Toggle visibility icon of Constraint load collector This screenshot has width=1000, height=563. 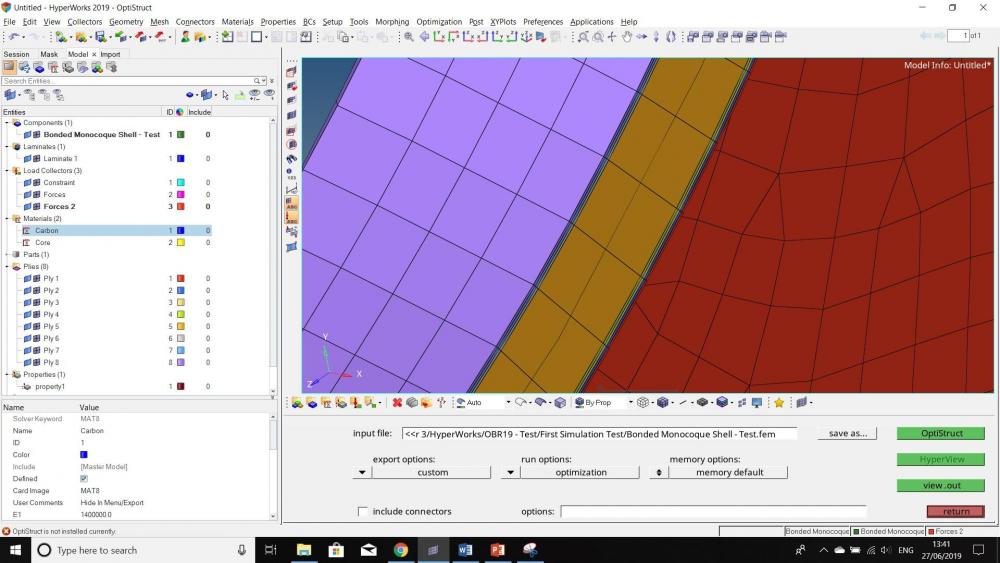coord(27,183)
